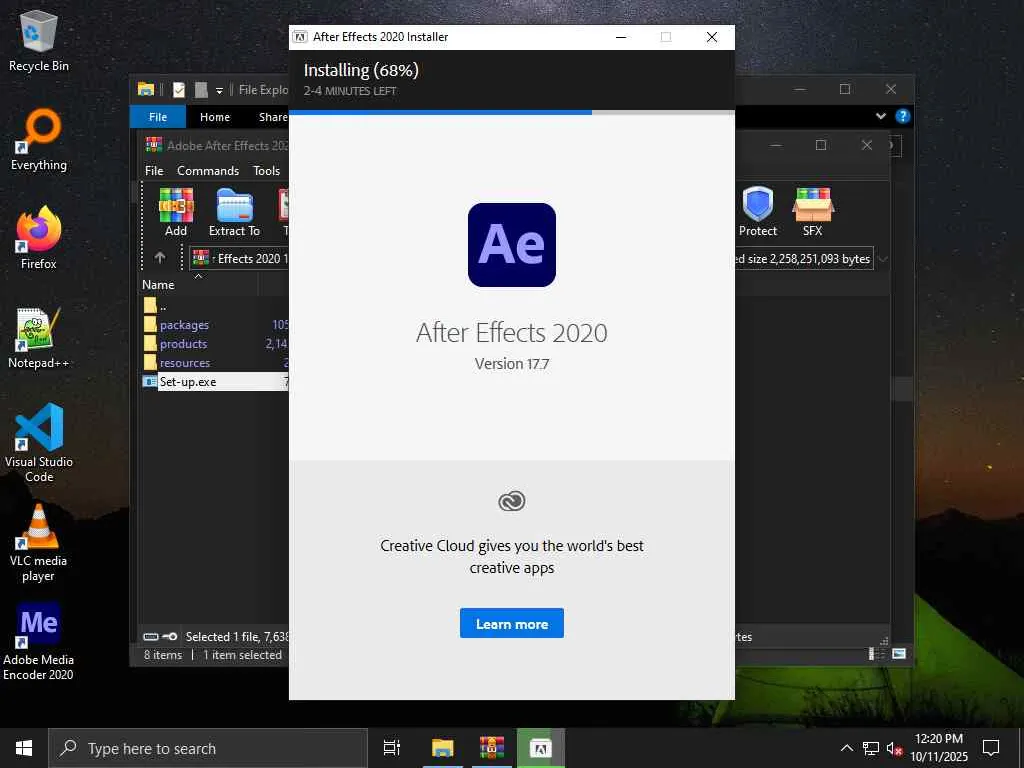Image resolution: width=1024 pixels, height=768 pixels.
Task: Open Quick Access toolbar dropdown arrow
Action: point(219,90)
